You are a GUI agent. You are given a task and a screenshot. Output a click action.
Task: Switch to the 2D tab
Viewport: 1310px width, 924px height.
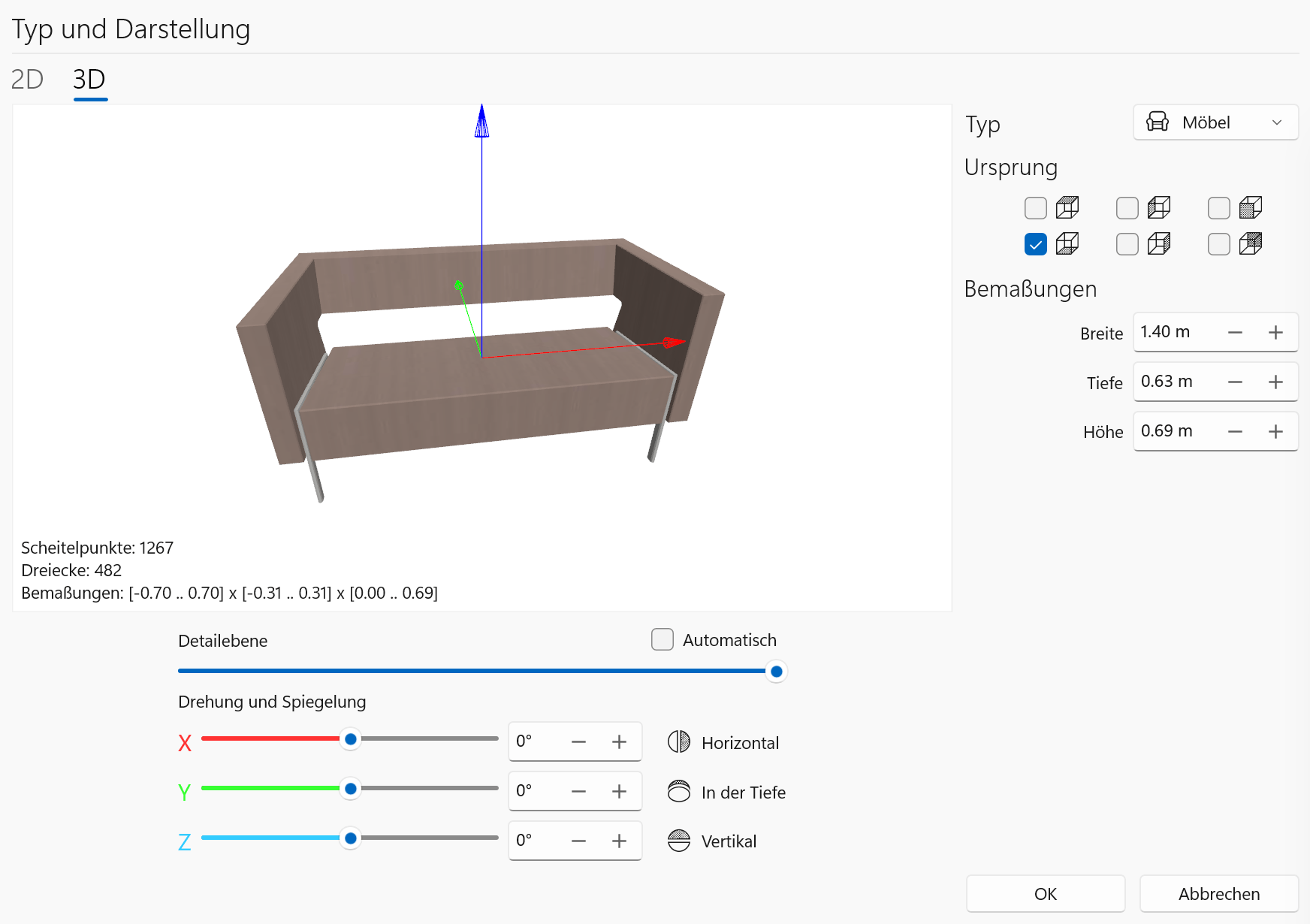27,80
